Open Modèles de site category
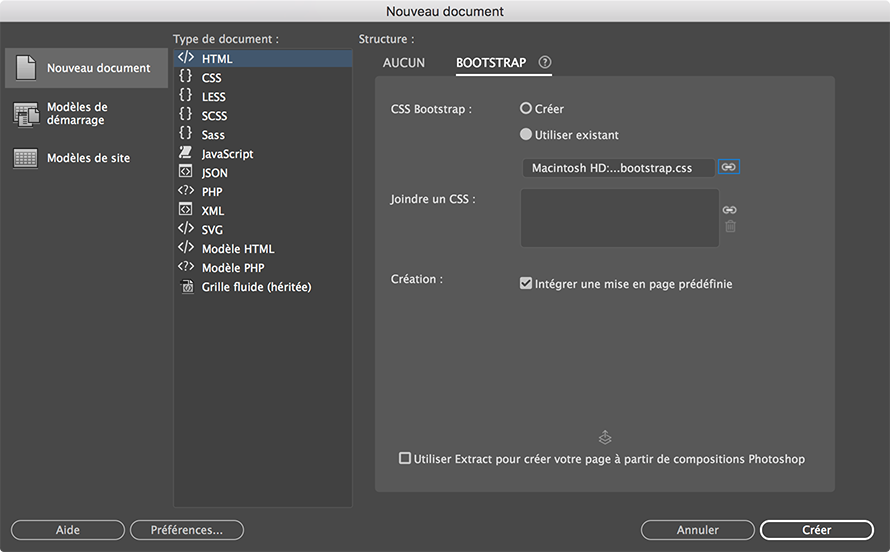This screenshot has width=890, height=552. (84, 158)
